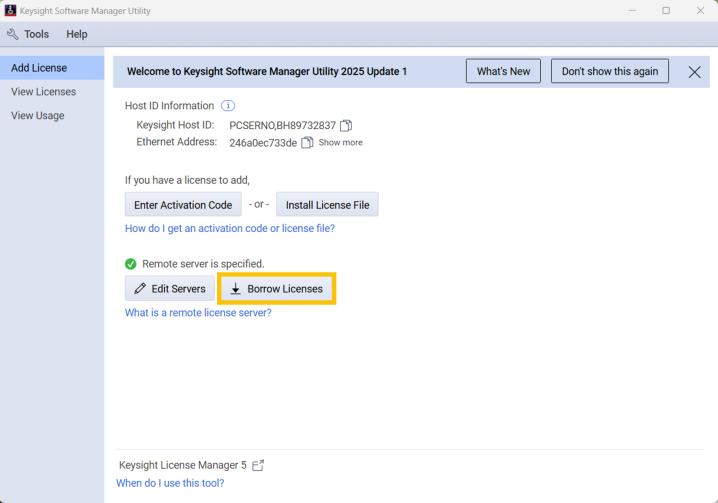Click the wrench icon next to Tools
The image size is (718, 503).
click(13, 34)
